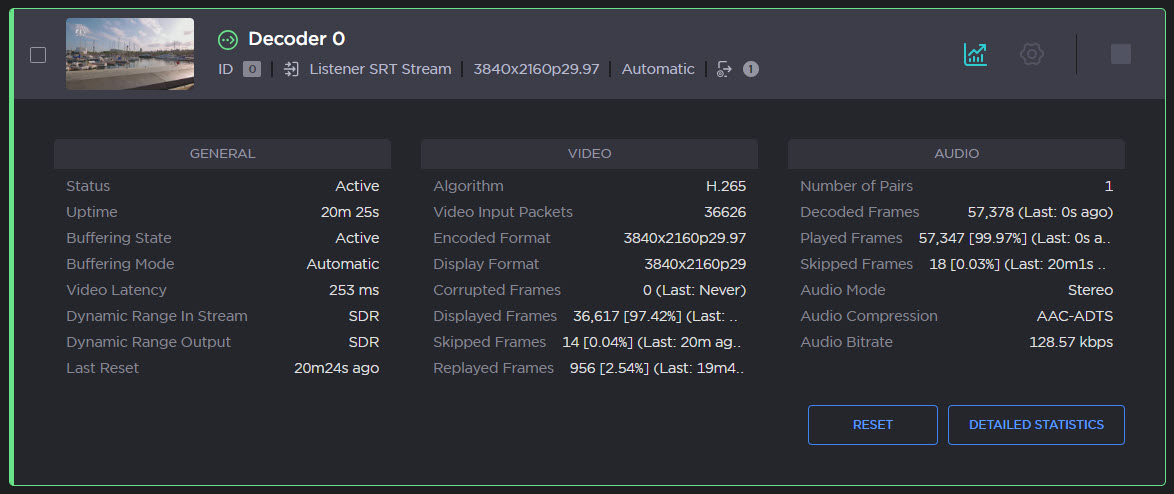The height and width of the screenshot is (494, 1174).
Task: Open decoder settings with the gear icon
Action: tap(1031, 54)
